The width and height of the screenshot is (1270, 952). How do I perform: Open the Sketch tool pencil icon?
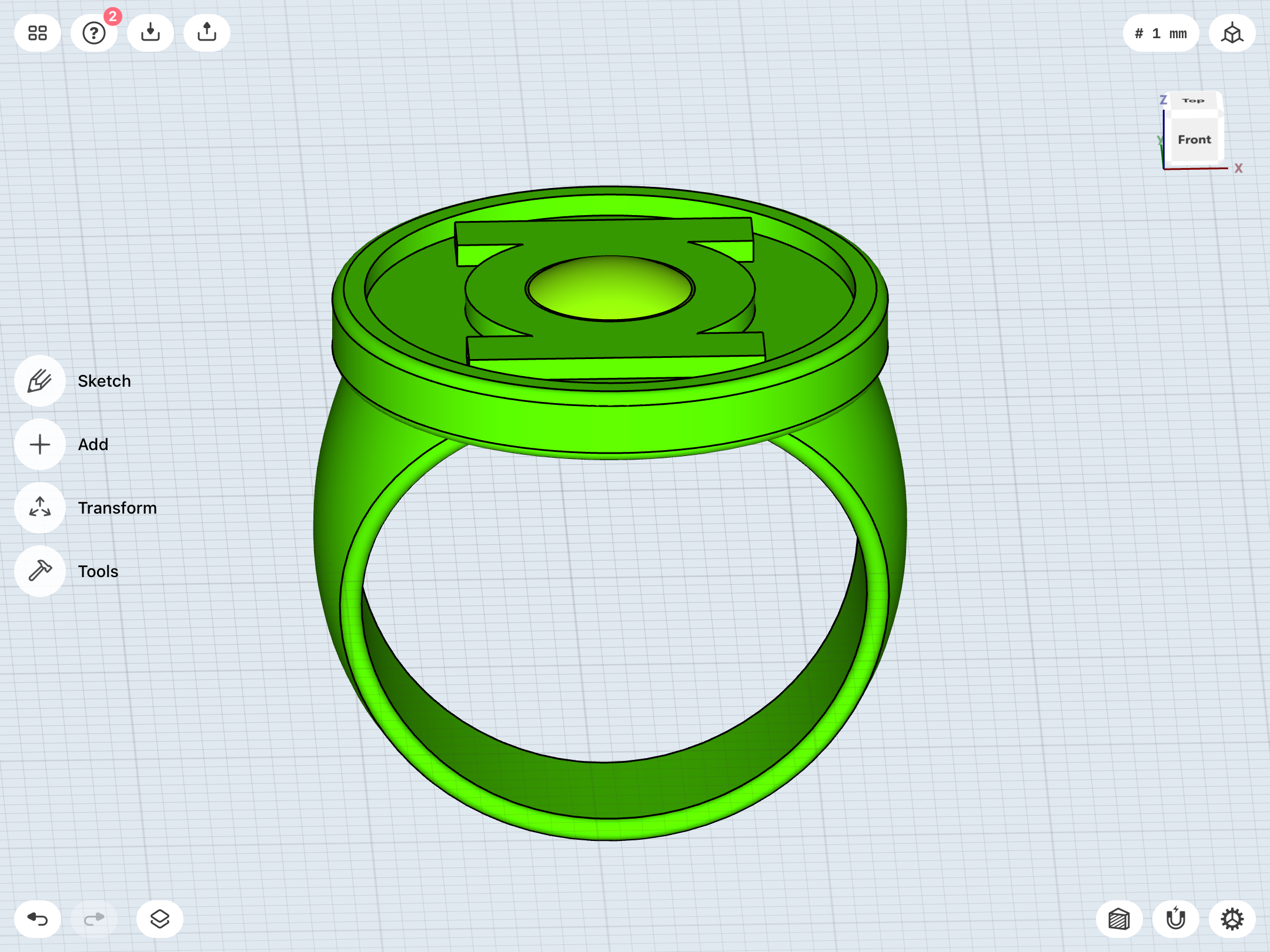tap(40, 381)
